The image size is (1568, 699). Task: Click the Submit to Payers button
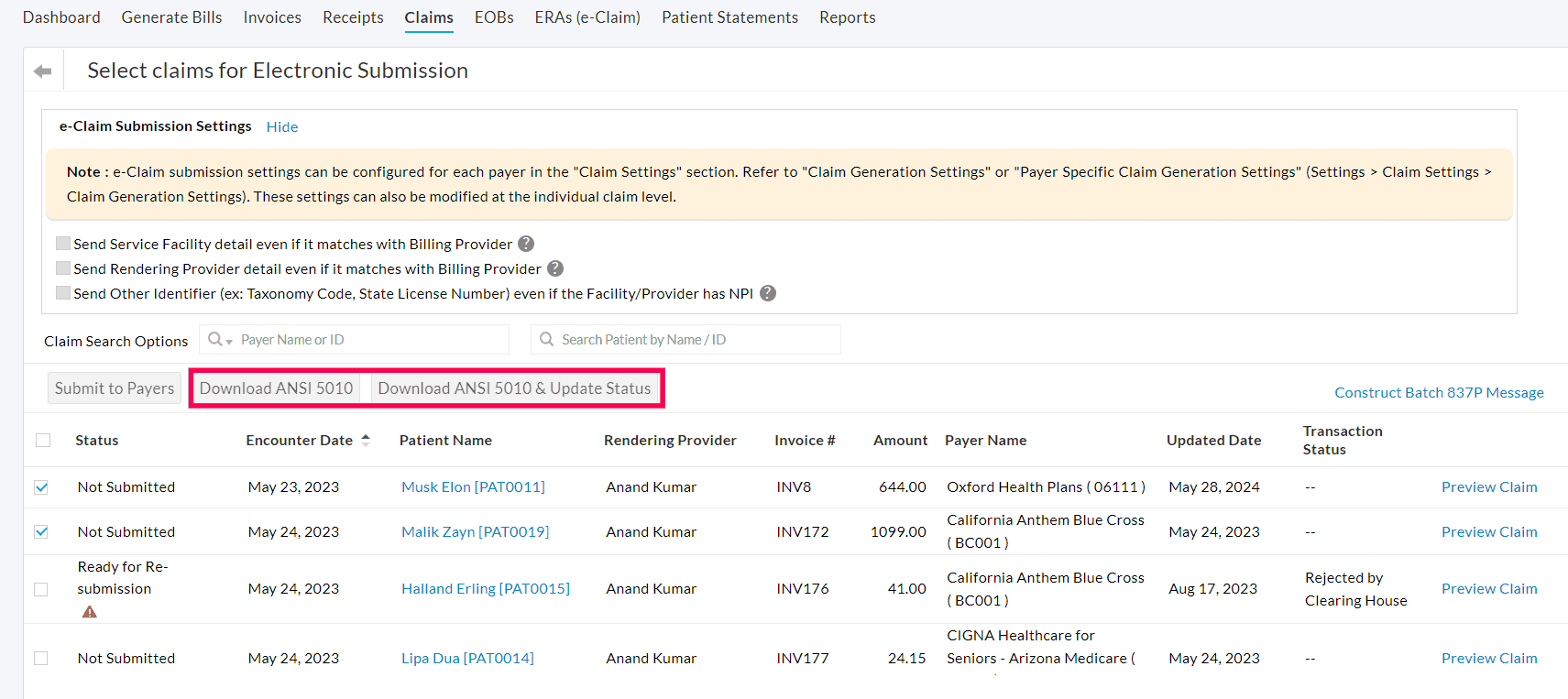point(115,388)
